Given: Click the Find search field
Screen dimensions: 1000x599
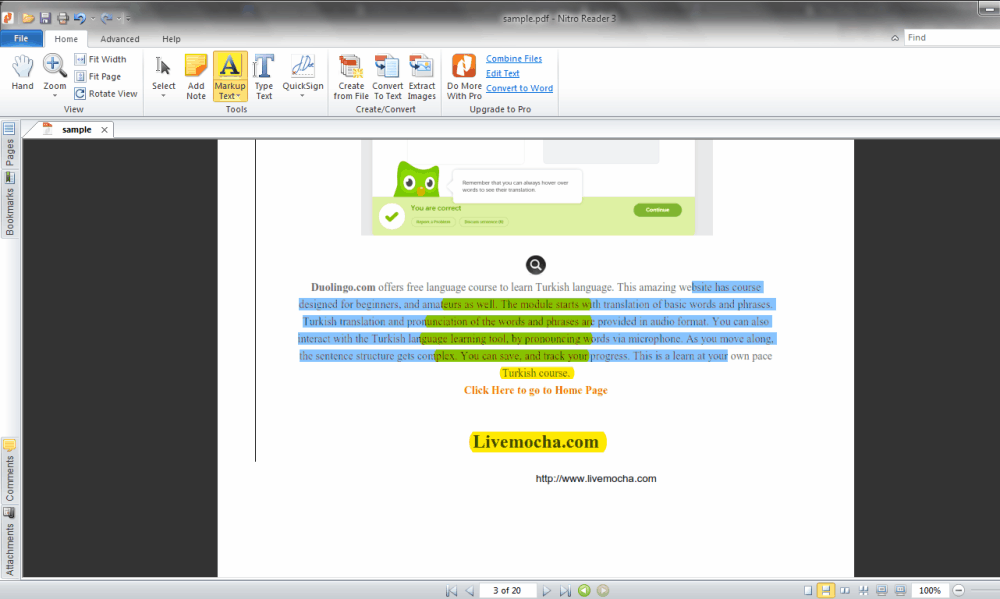Looking at the screenshot, I should tap(952, 38).
